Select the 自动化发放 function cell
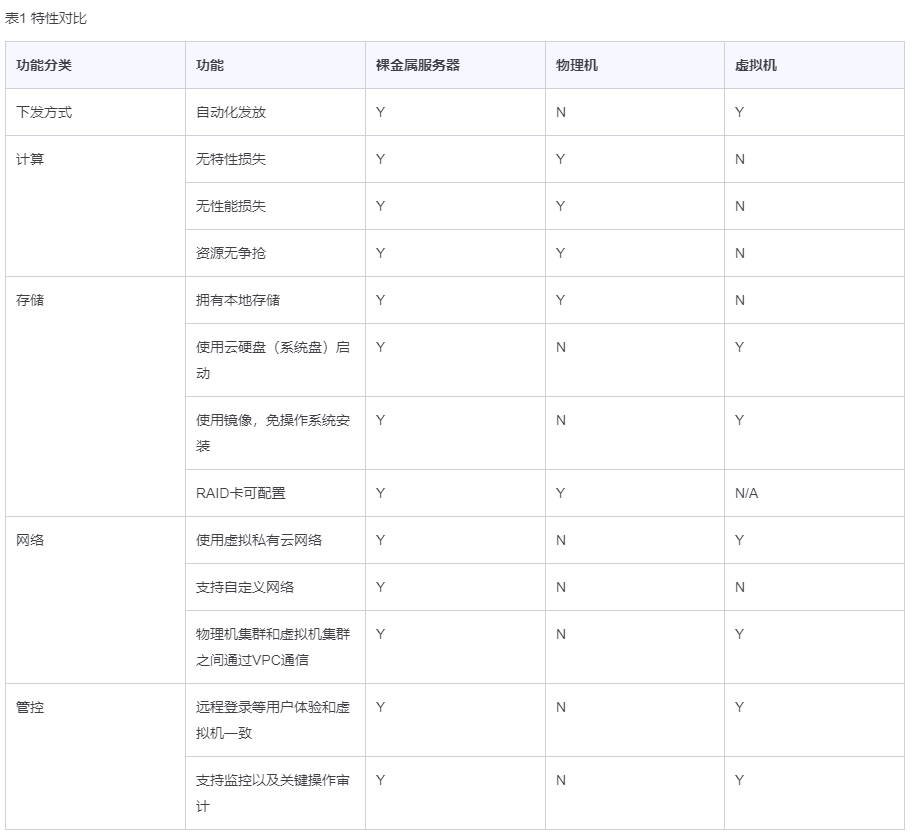The image size is (918, 837). click(231, 112)
